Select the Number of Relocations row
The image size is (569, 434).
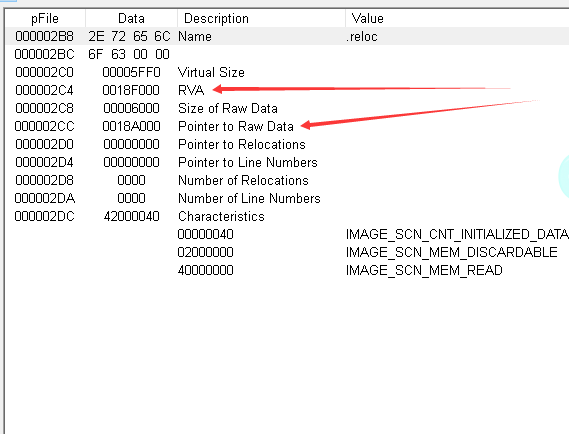pos(287,180)
